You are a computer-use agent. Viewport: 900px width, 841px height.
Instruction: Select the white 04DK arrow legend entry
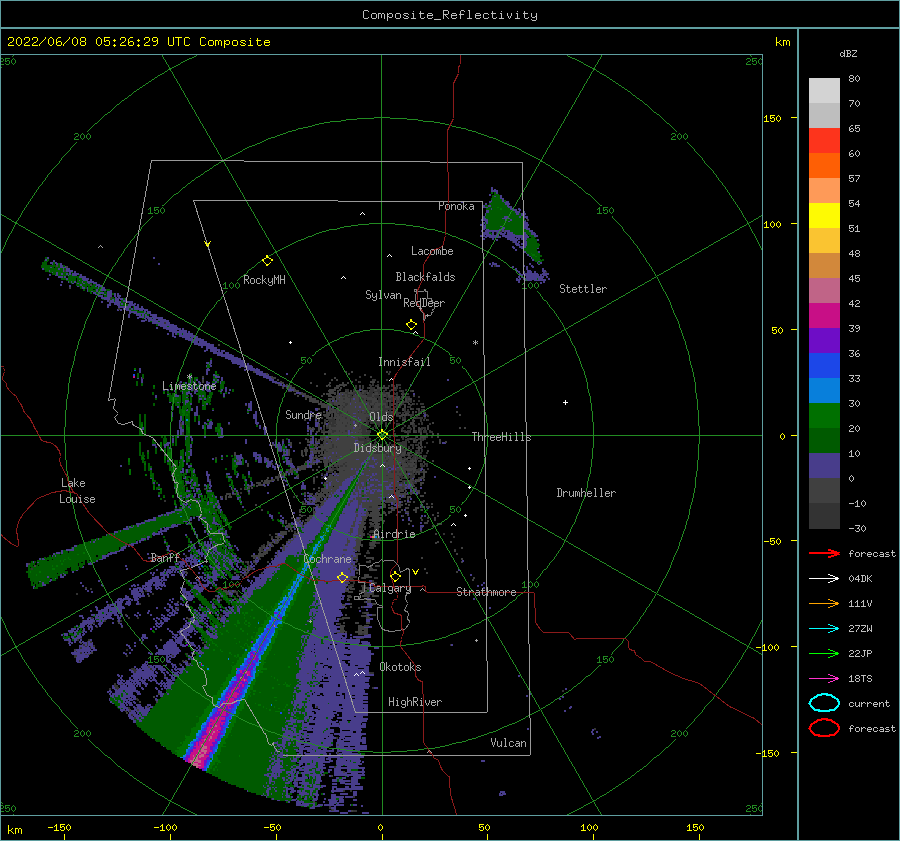coord(824,579)
